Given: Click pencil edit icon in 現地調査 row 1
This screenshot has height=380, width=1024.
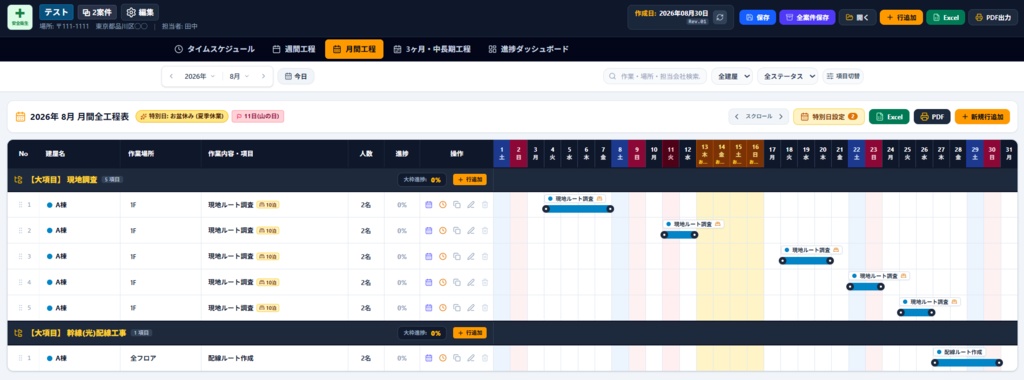Looking at the screenshot, I should point(471,204).
